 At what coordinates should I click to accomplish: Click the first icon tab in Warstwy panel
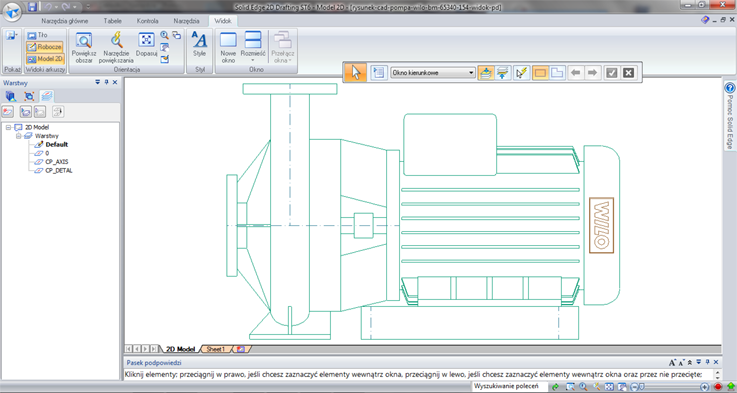[10, 96]
